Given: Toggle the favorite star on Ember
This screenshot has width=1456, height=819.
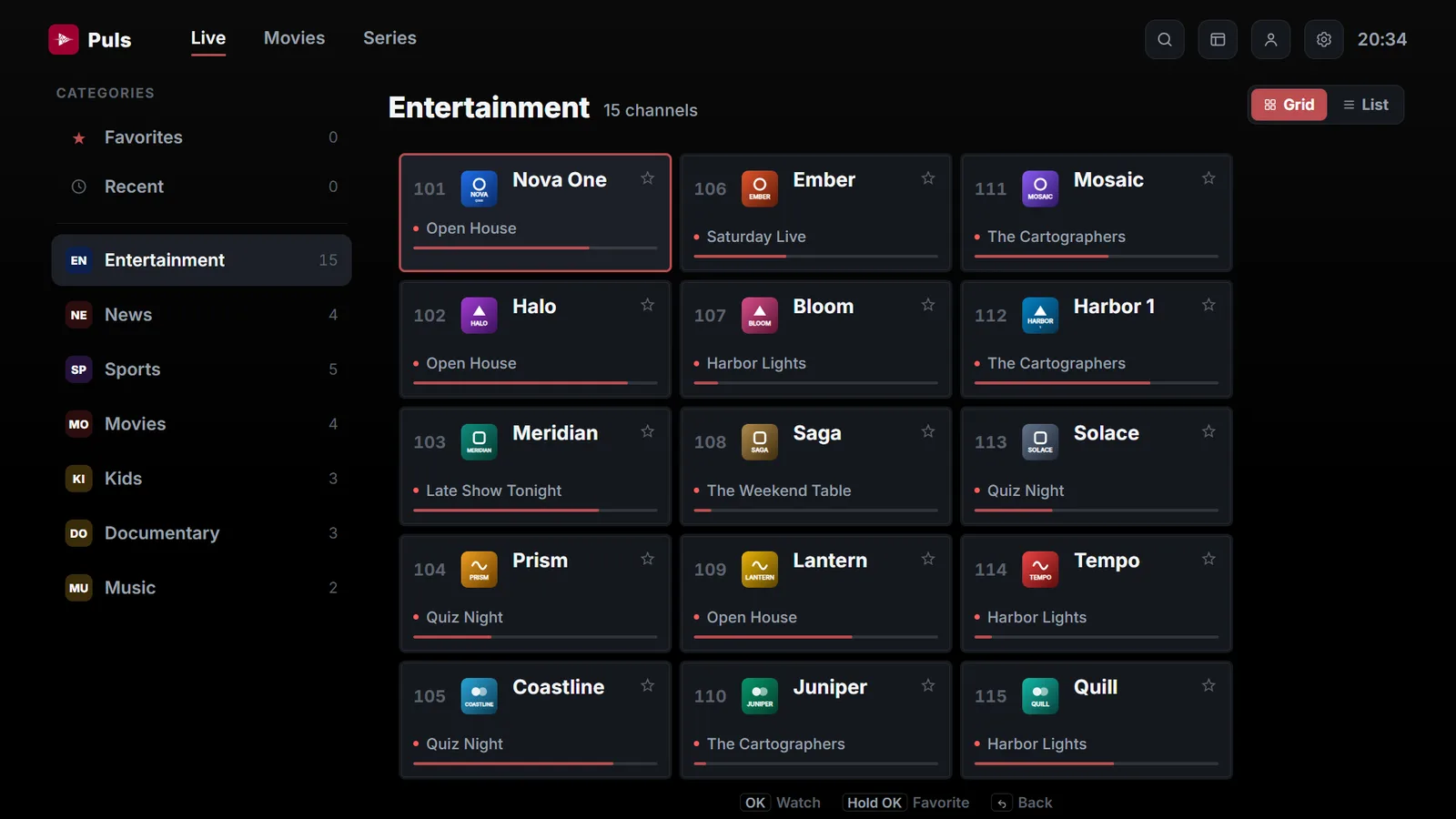Looking at the screenshot, I should (927, 178).
